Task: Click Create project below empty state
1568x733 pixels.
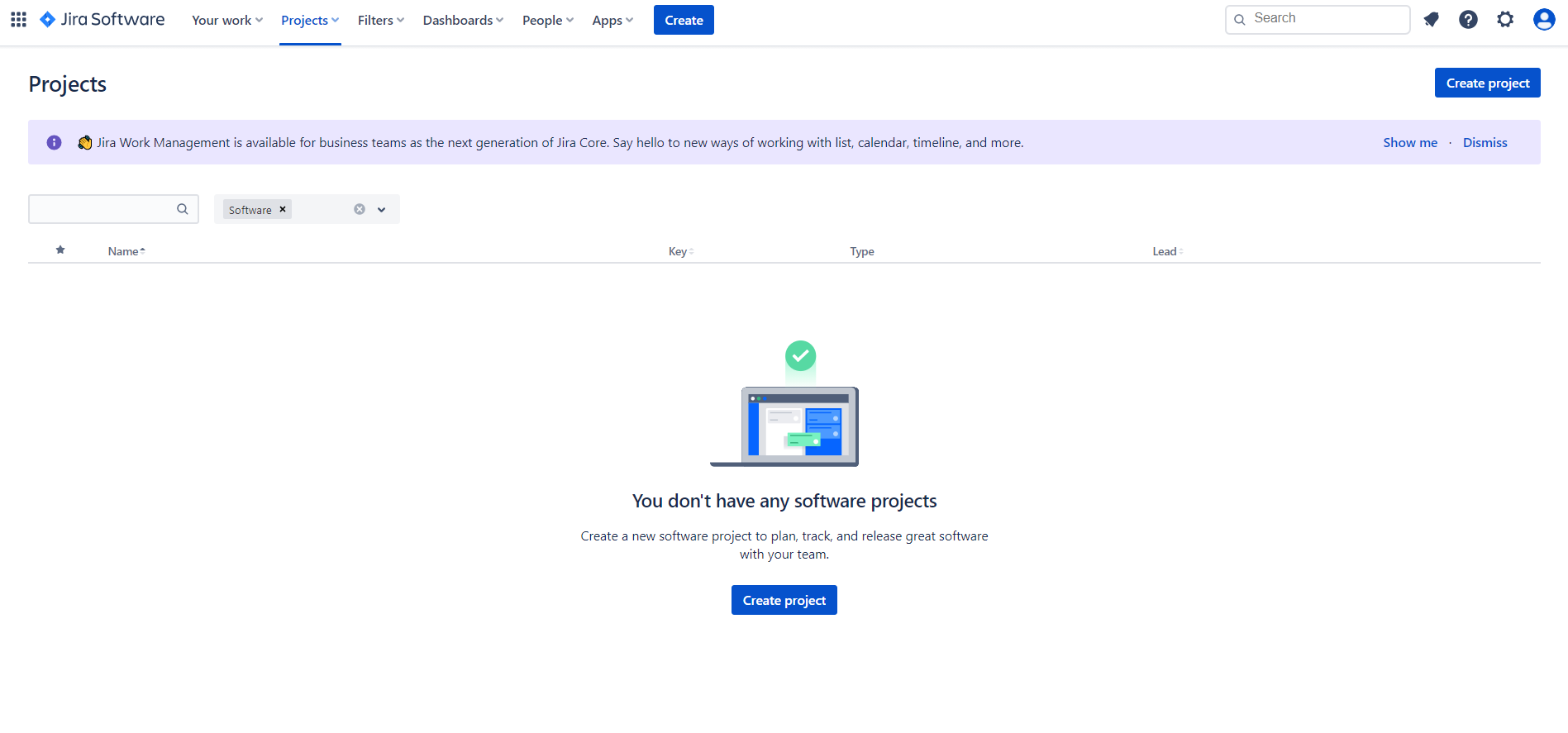Action: (784, 600)
